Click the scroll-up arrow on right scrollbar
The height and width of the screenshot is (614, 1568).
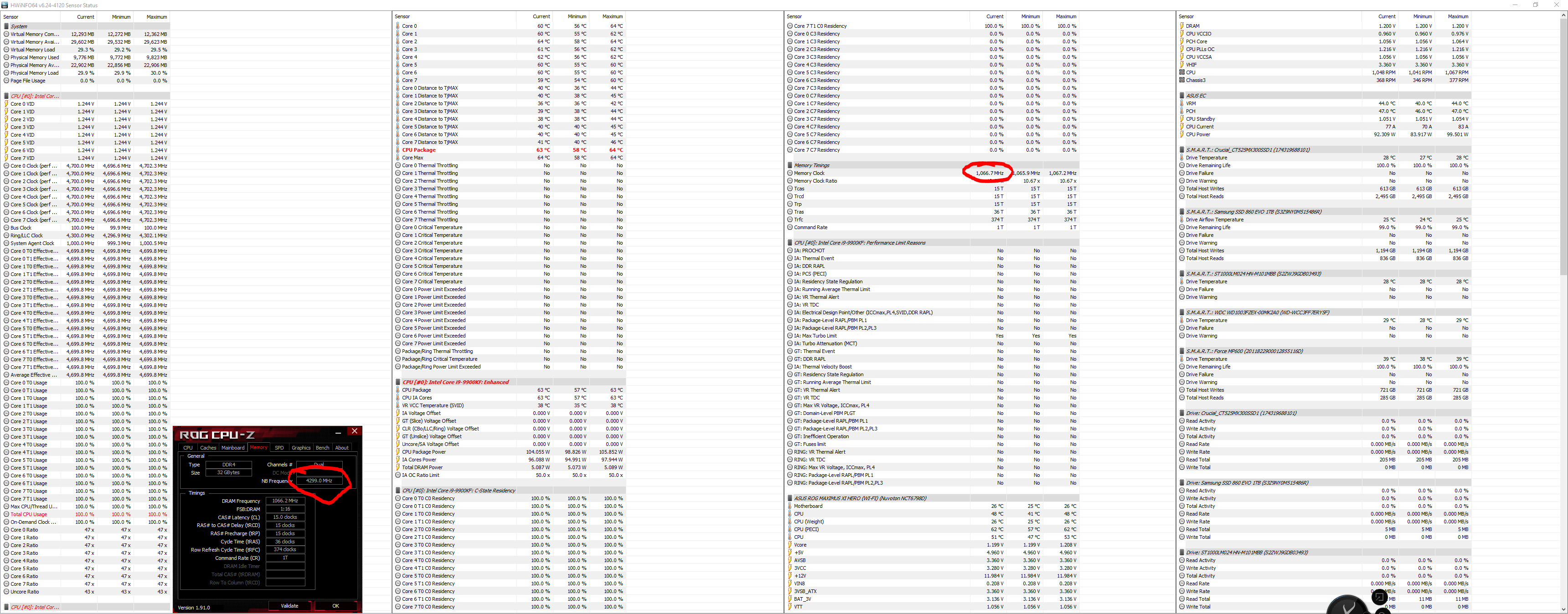click(x=1563, y=16)
